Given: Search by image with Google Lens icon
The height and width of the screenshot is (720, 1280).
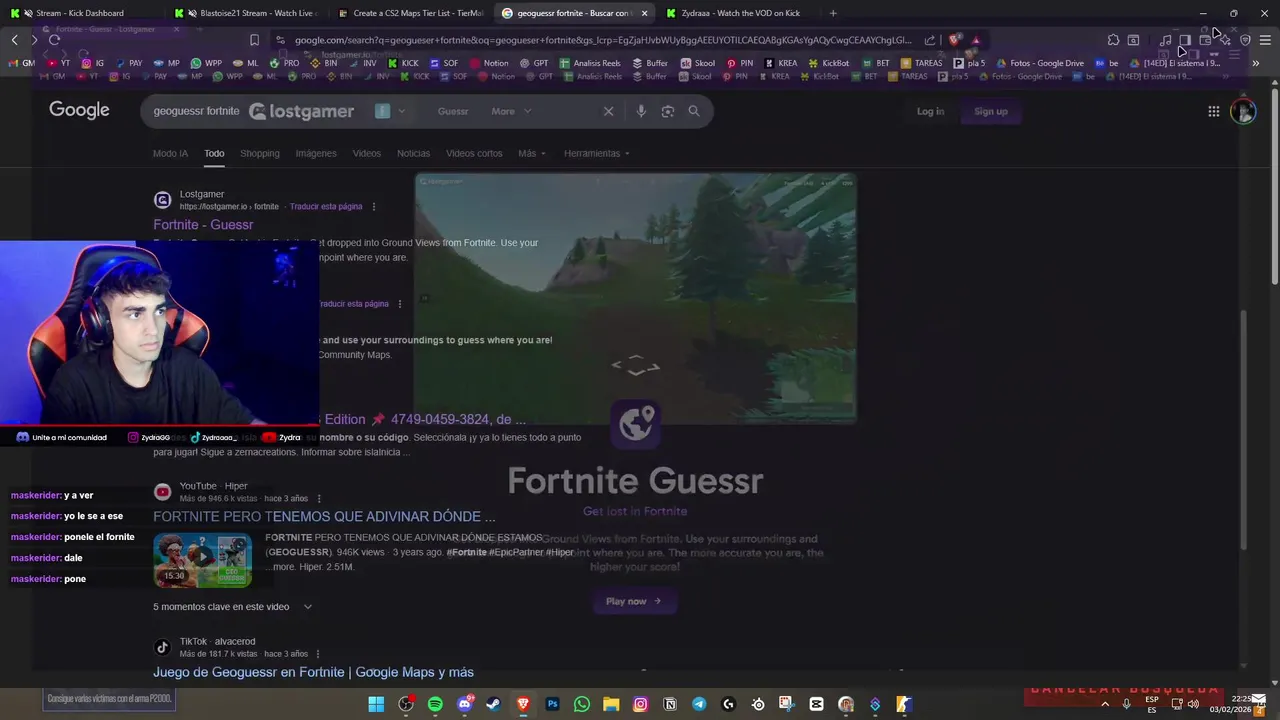Looking at the screenshot, I should (668, 111).
